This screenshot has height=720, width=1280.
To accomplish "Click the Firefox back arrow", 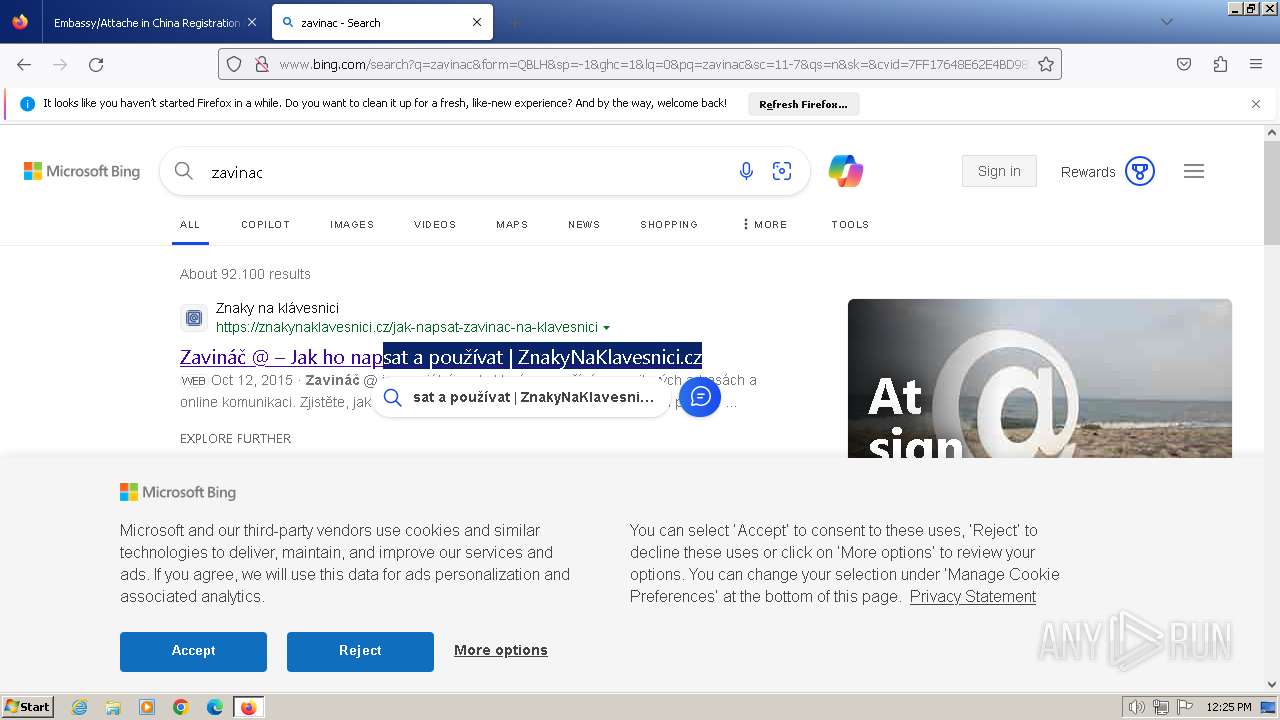I will coord(24,64).
